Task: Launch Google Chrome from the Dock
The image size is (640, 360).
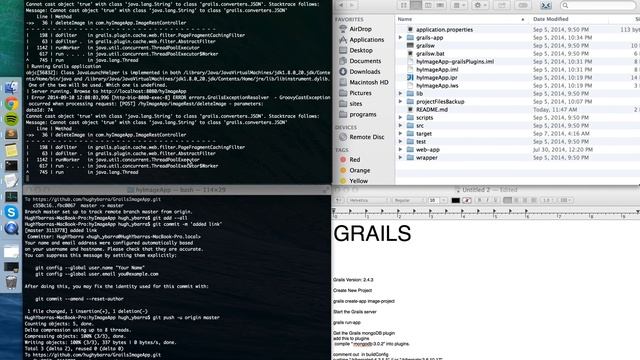Action: [11, 104]
